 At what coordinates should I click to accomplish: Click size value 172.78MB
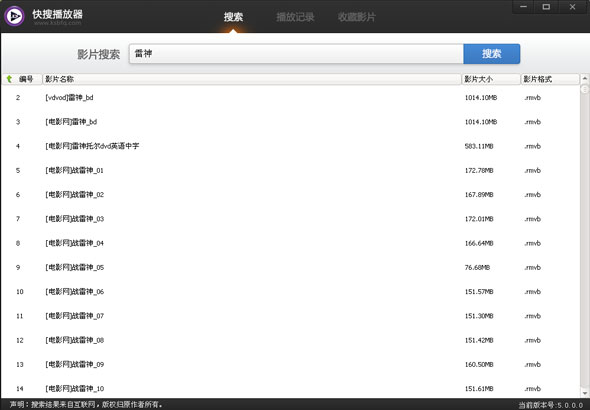[x=479, y=170]
